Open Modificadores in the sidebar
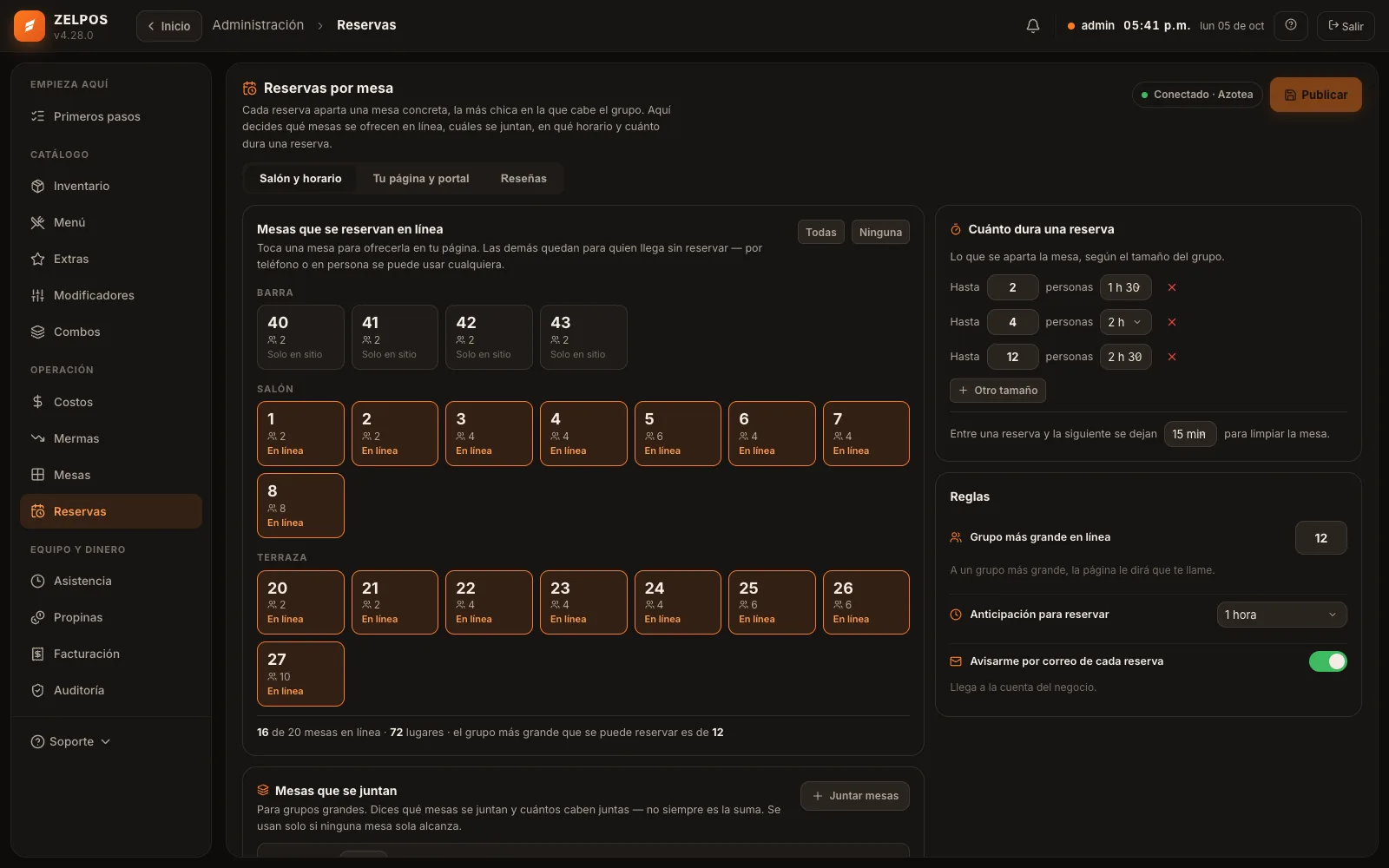1389x868 pixels. point(111,295)
